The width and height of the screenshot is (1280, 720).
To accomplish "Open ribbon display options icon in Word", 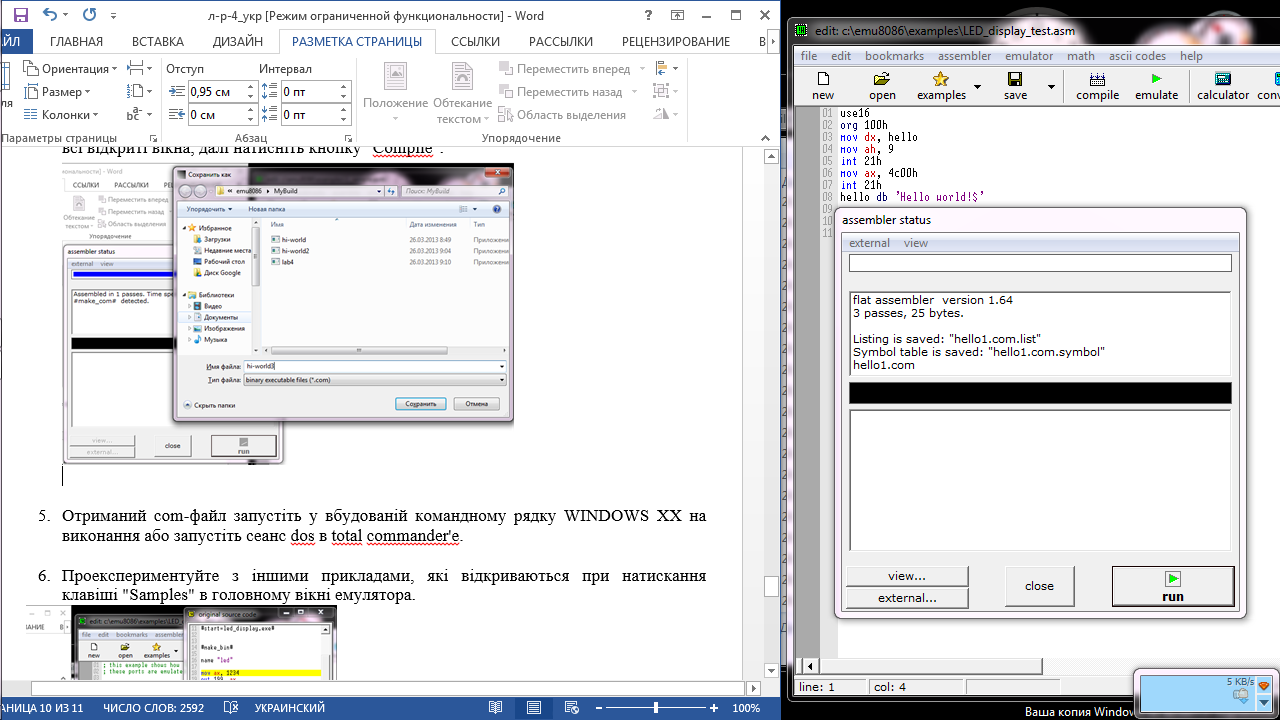I will [678, 16].
